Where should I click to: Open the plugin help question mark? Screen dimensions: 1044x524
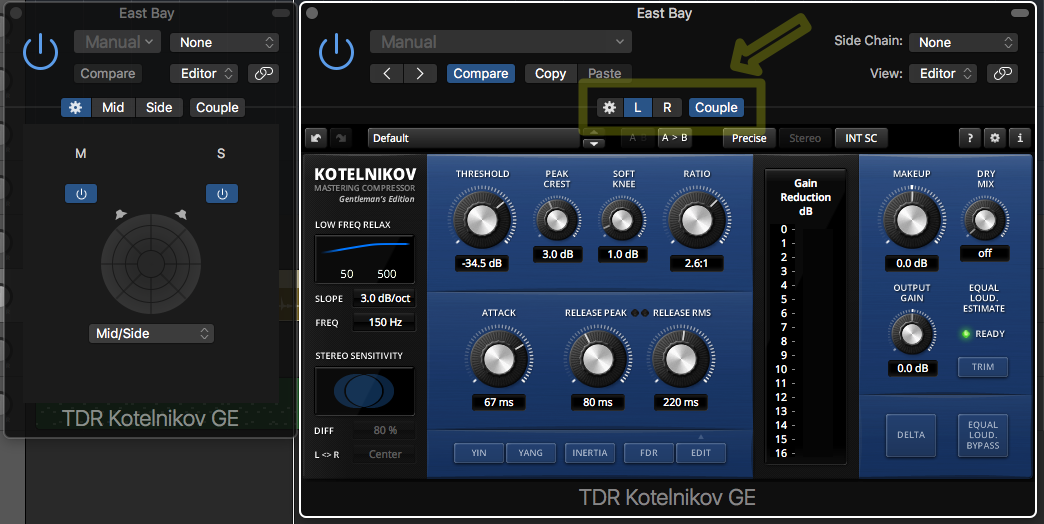tap(969, 138)
